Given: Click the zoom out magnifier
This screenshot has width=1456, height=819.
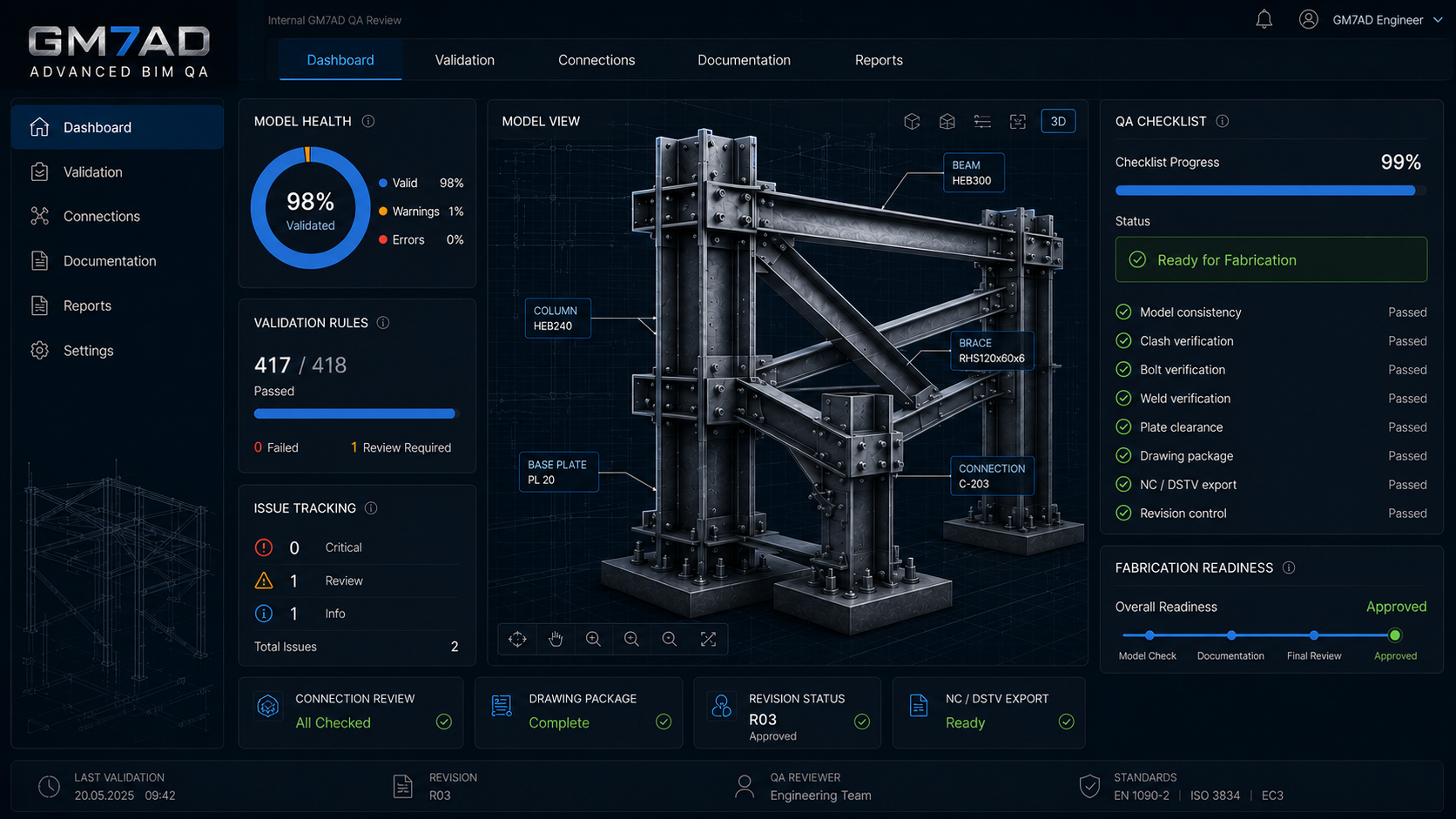Looking at the screenshot, I should pyautogui.click(x=631, y=639).
